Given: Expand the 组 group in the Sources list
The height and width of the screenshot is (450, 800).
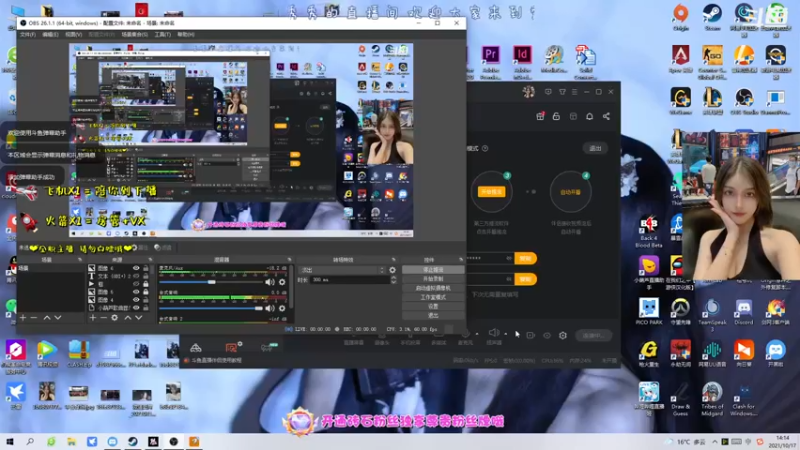Looking at the screenshot, I should (91, 284).
